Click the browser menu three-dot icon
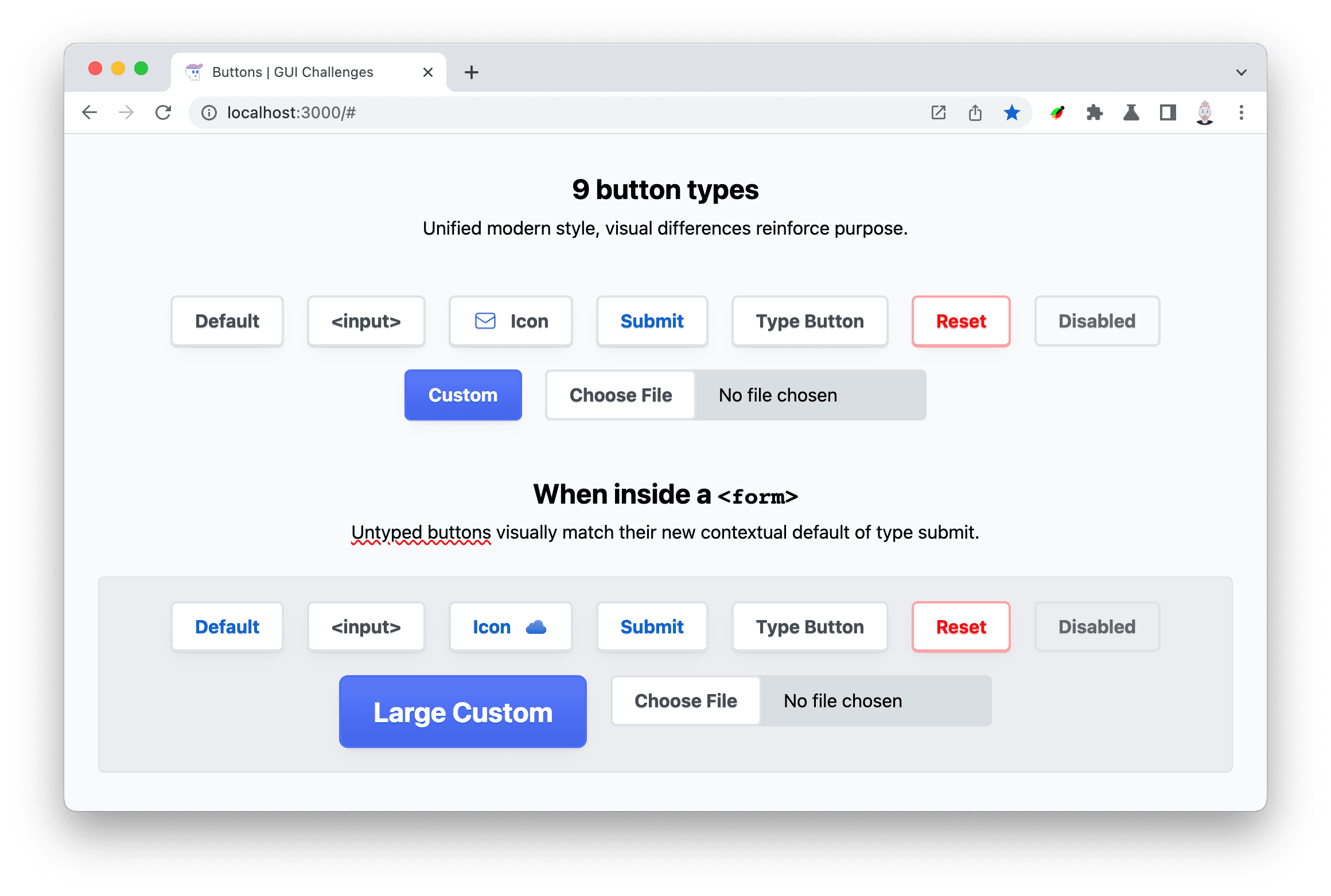 coord(1245,112)
